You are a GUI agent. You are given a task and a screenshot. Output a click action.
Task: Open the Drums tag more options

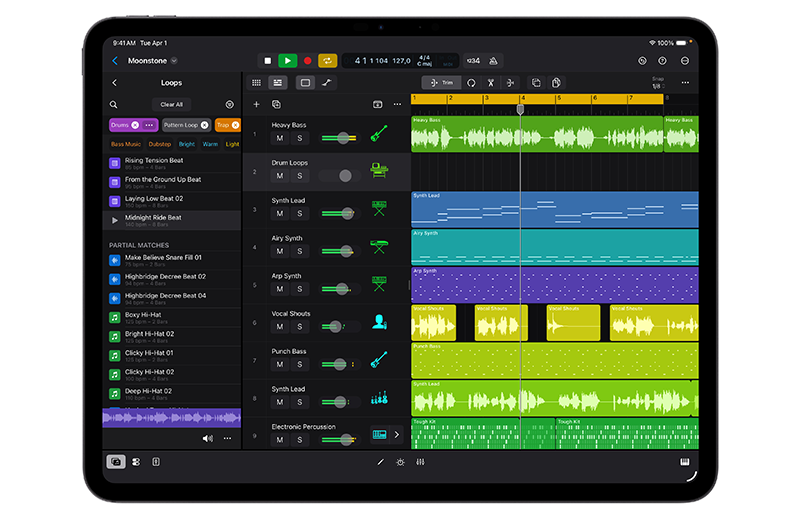coord(149,125)
